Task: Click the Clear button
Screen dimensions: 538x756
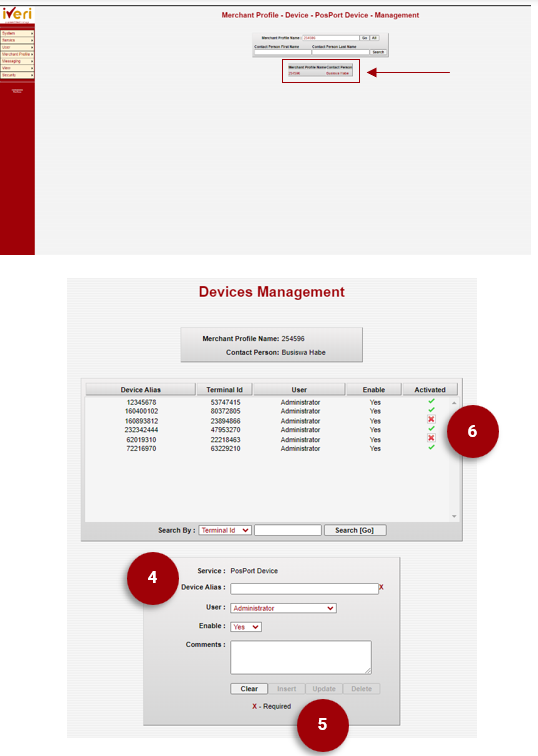Action: point(249,689)
